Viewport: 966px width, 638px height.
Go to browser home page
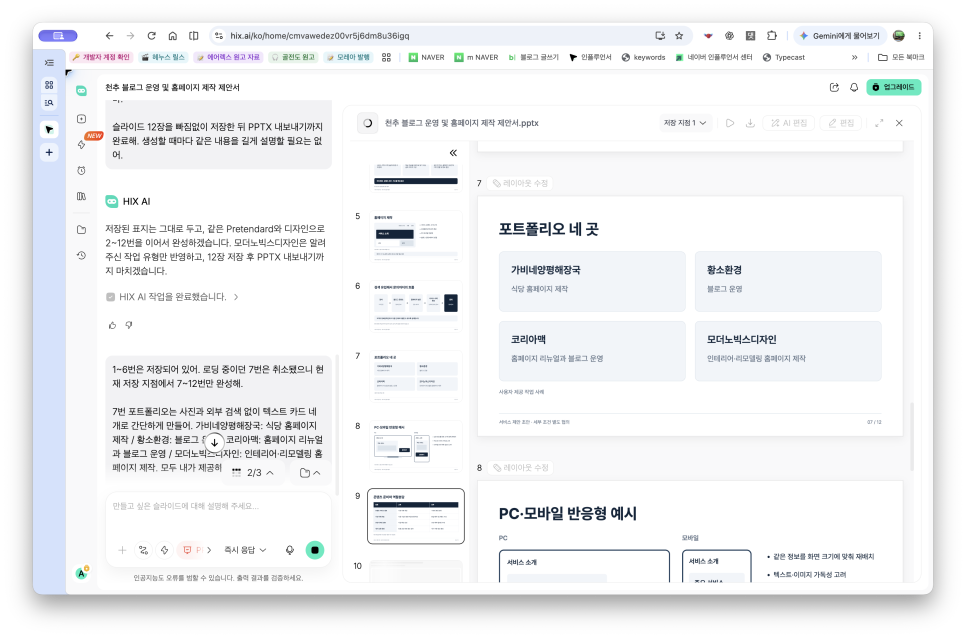pos(172,36)
